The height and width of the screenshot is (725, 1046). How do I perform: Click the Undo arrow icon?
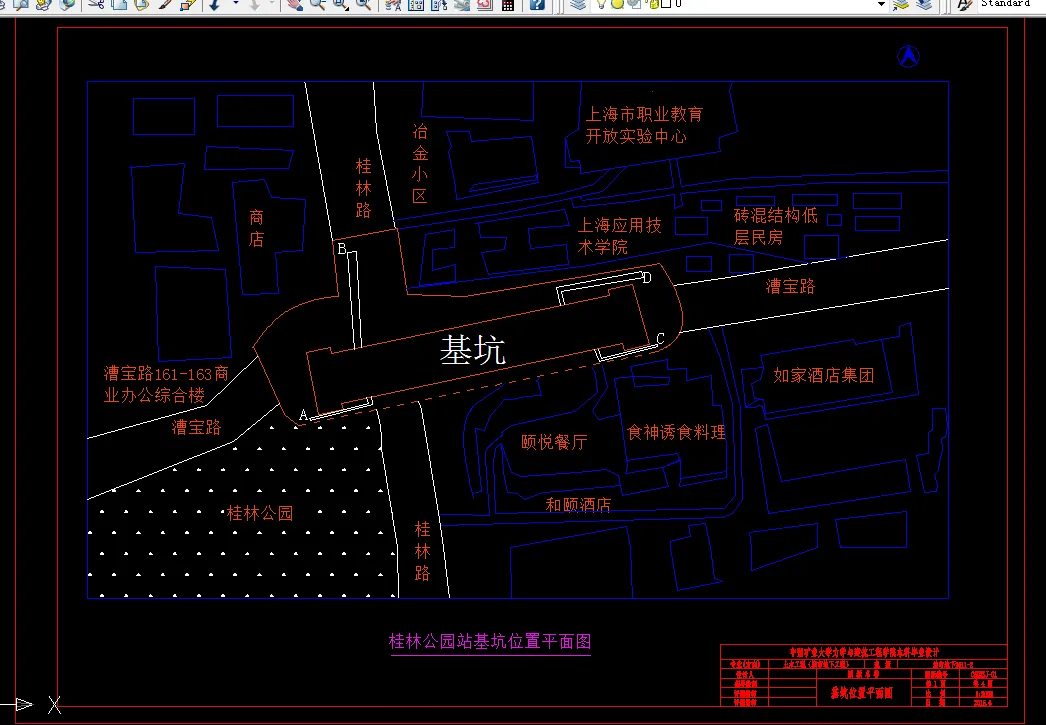click(214, 7)
